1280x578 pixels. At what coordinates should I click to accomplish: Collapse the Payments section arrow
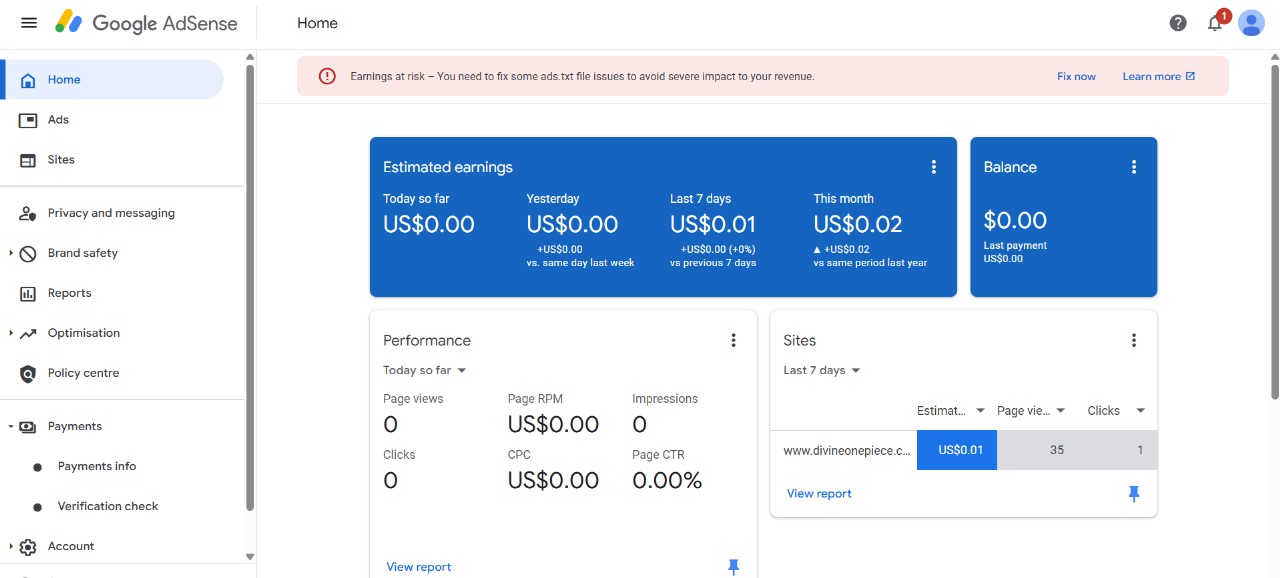pyautogui.click(x=11, y=426)
